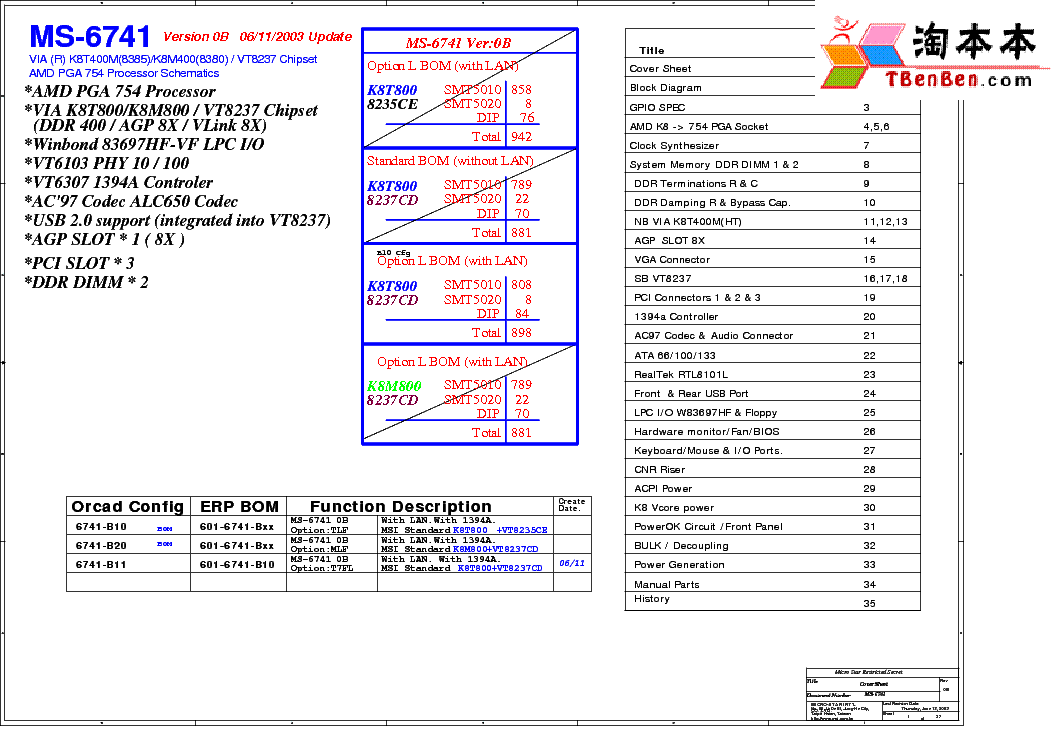Image resolution: width=1053 pixels, height=744 pixels.
Task: Click the green "K8M800" chipset label
Action: (394, 386)
